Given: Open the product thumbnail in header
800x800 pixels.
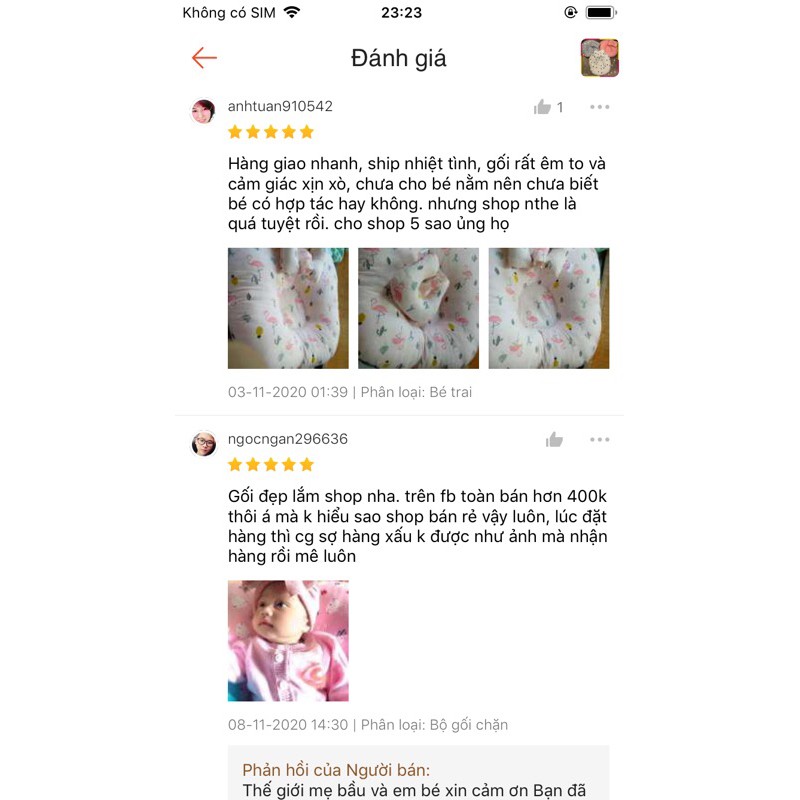Looking at the screenshot, I should (599, 58).
